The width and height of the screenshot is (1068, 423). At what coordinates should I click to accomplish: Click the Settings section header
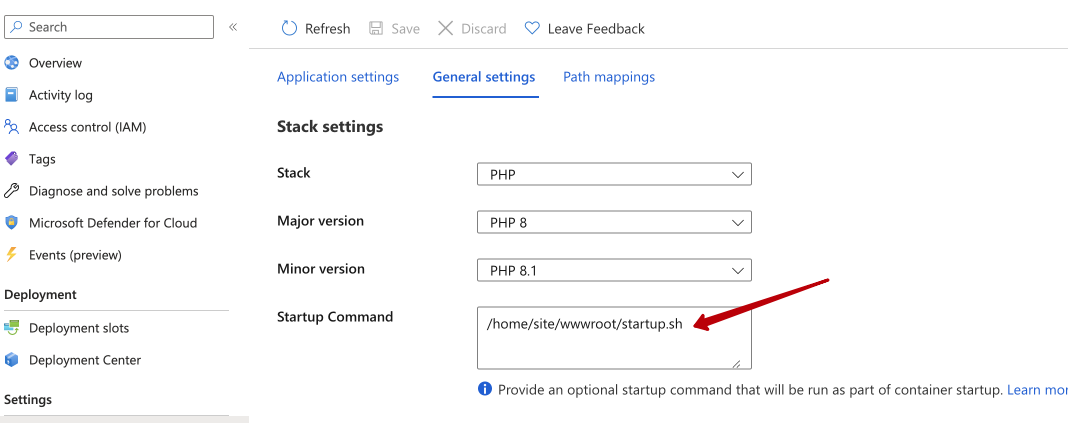click(28, 399)
